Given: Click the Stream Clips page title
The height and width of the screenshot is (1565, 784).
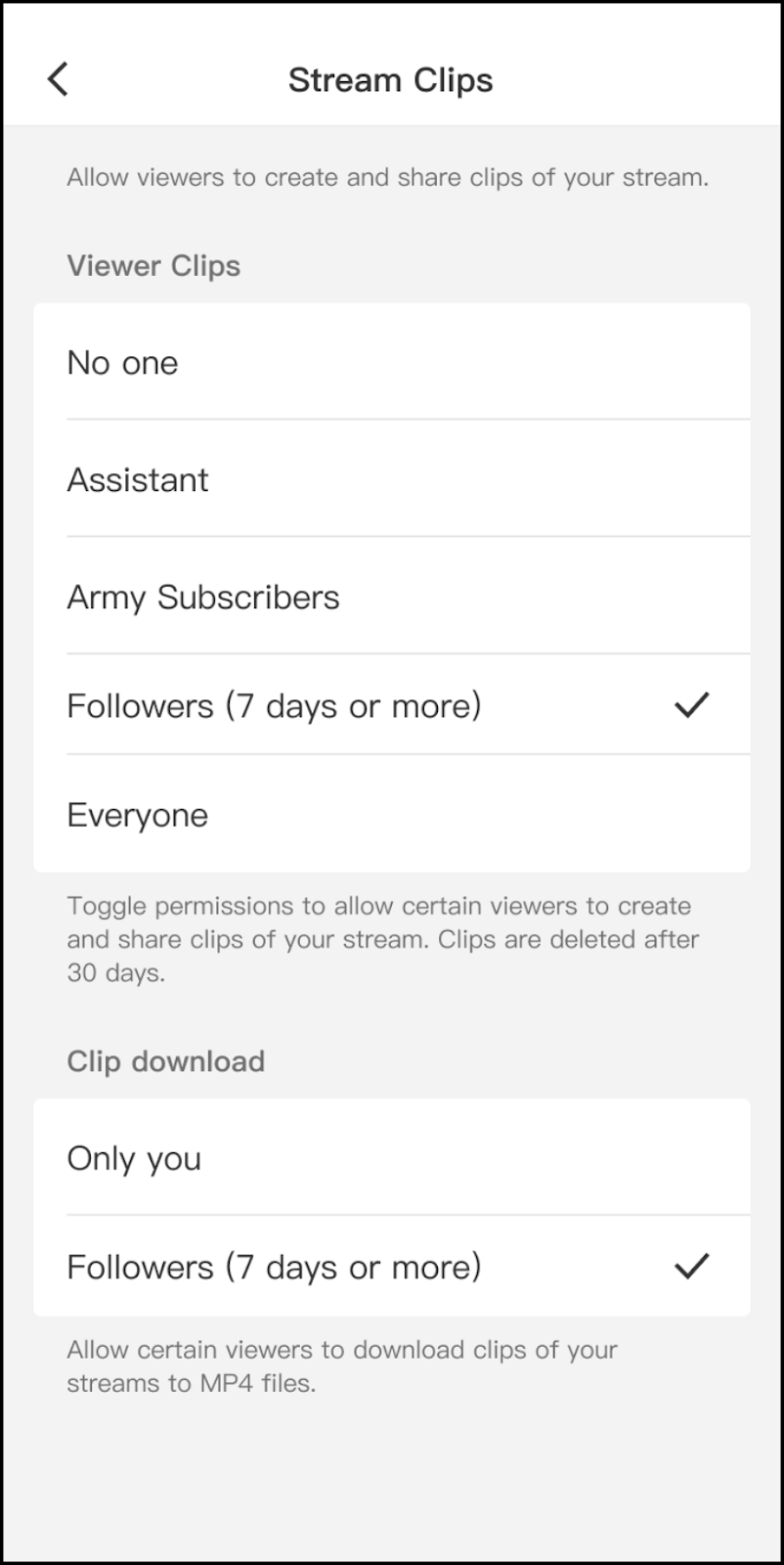Looking at the screenshot, I should [x=390, y=80].
